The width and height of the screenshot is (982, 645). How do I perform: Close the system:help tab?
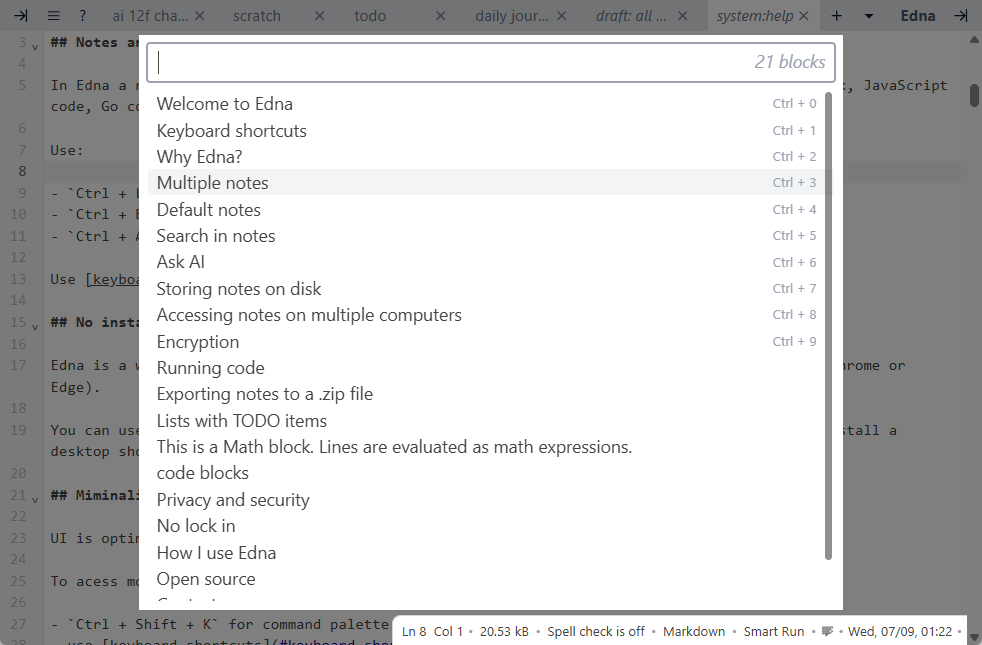coord(804,16)
